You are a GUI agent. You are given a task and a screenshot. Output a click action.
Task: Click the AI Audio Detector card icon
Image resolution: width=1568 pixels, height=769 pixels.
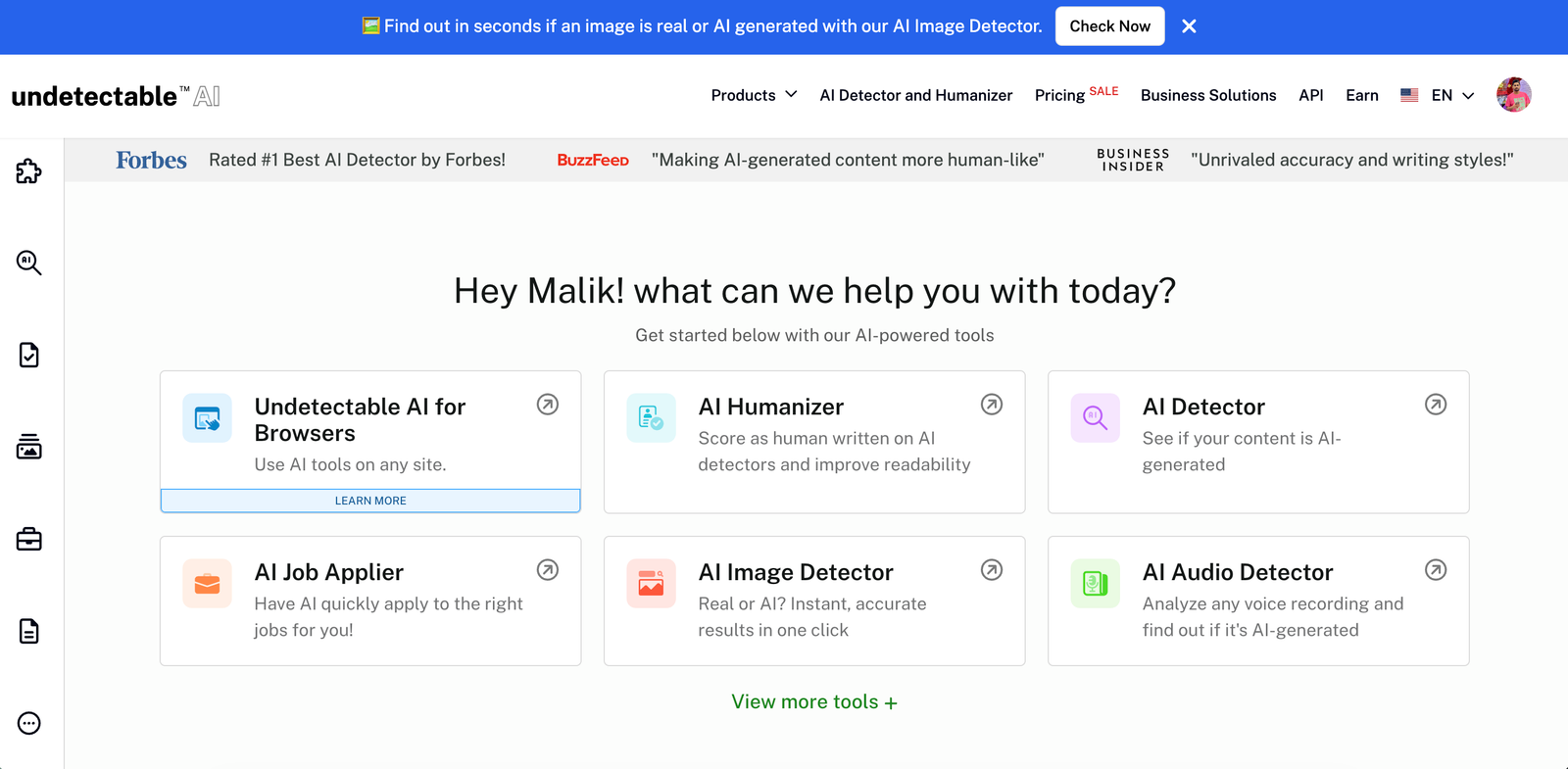coord(1095,583)
